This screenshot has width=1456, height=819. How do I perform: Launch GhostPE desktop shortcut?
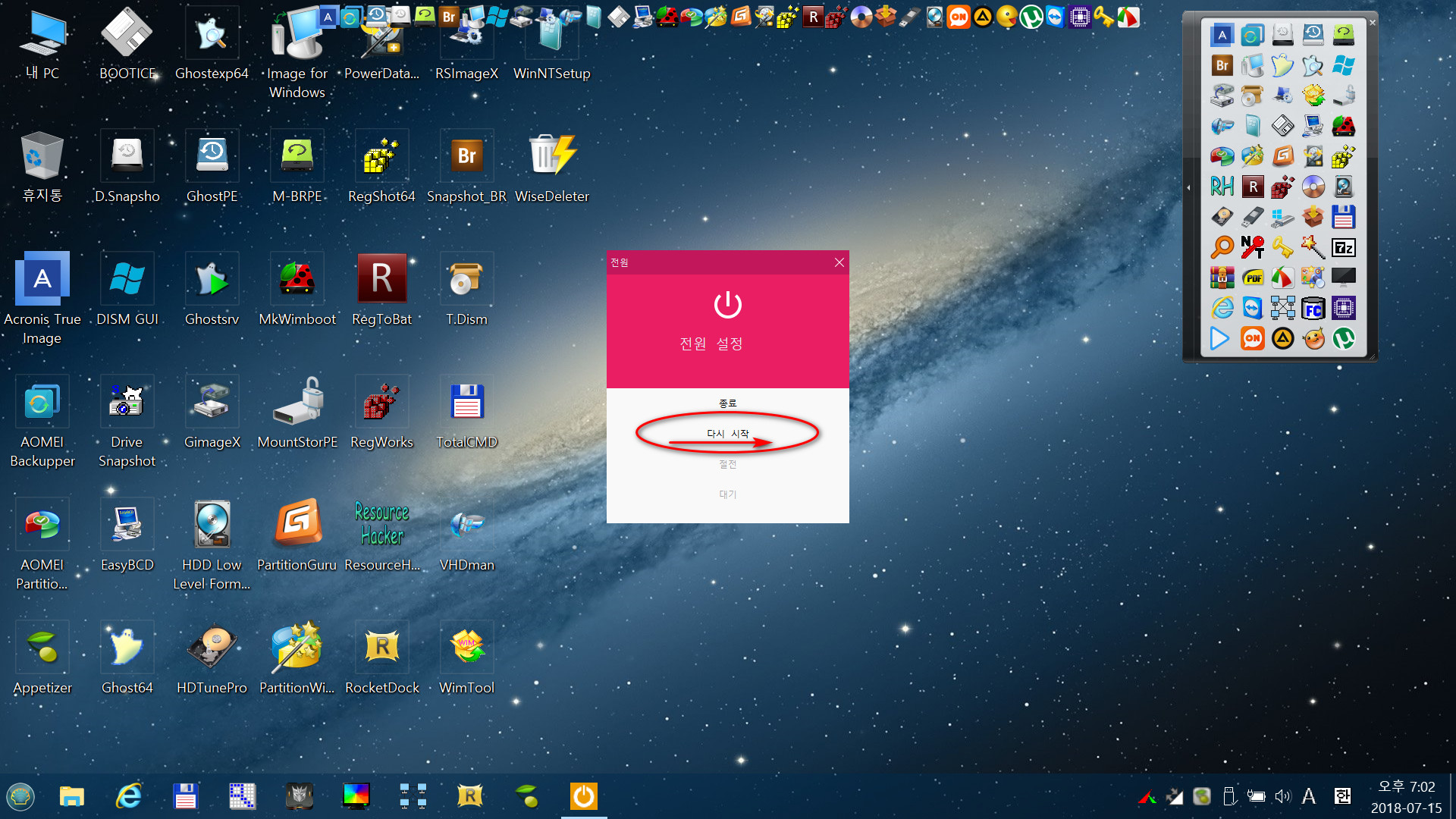tap(212, 167)
